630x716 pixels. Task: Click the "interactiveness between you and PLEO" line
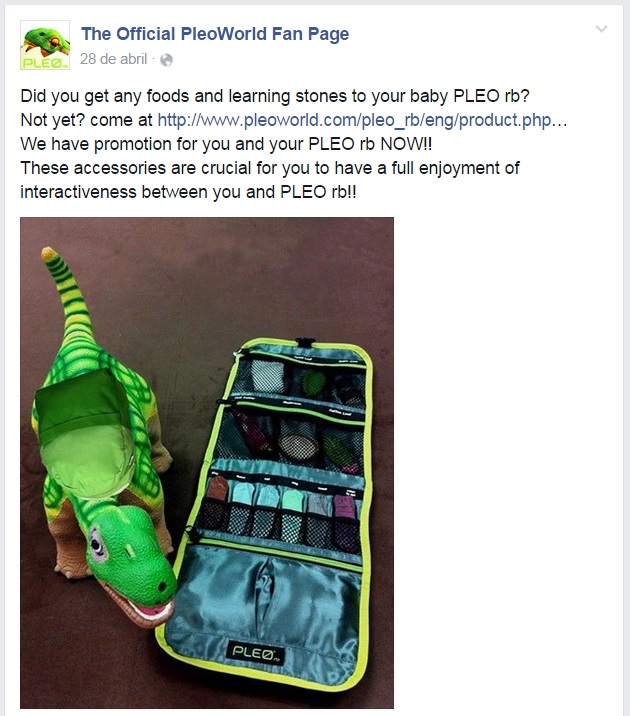click(188, 192)
